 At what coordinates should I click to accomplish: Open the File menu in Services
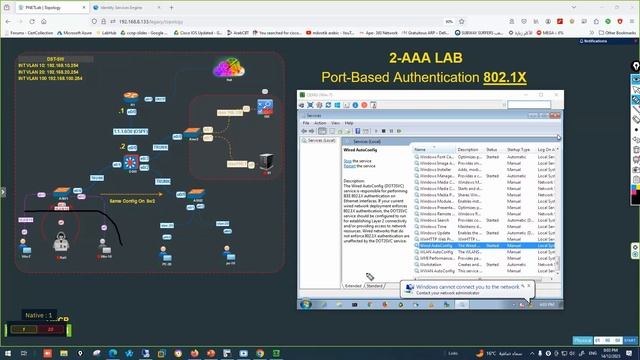click(305, 123)
